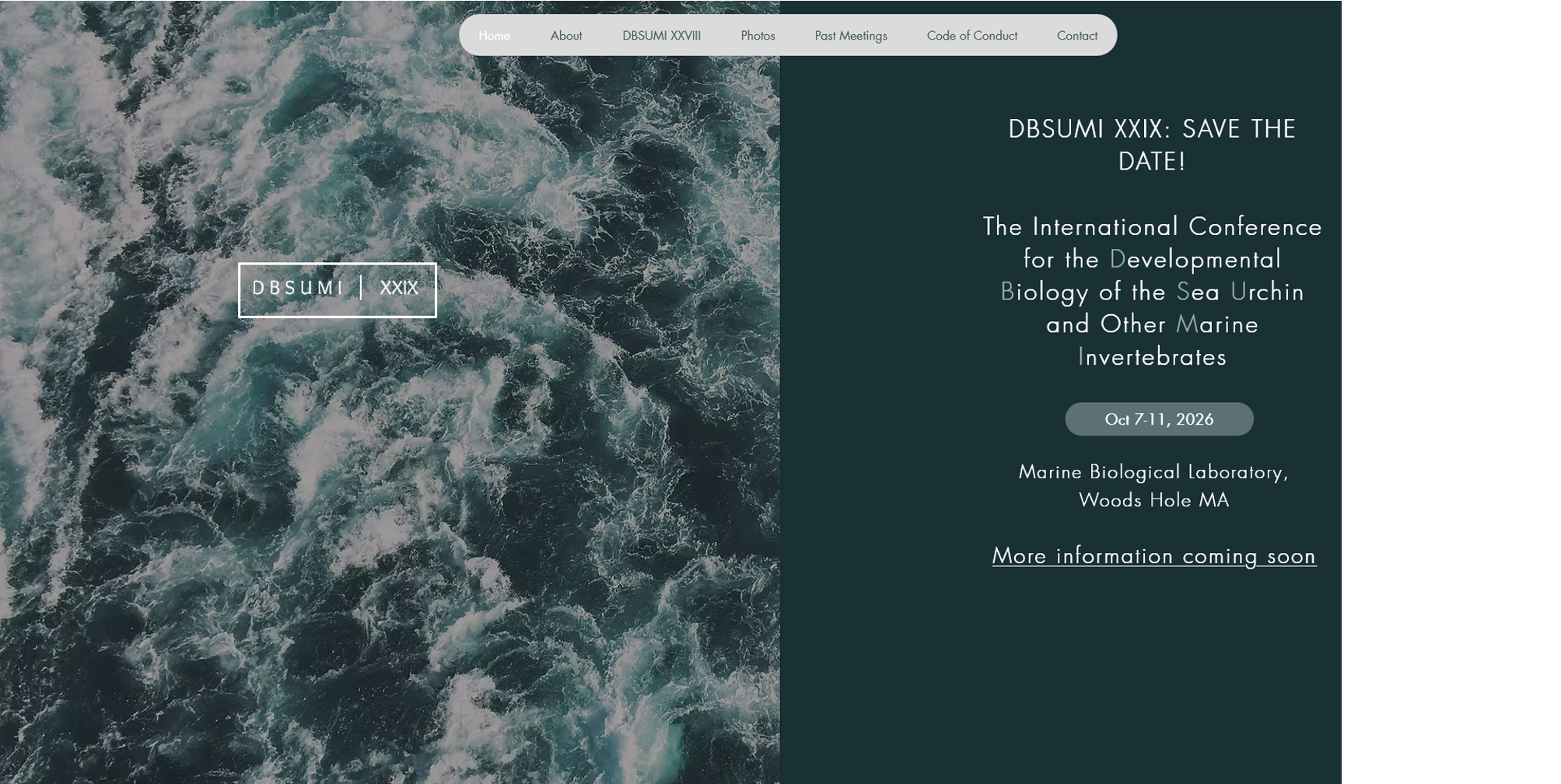Click the XXIX numeral in the logo box
Viewport: 1561px width, 784px height.
(399, 289)
